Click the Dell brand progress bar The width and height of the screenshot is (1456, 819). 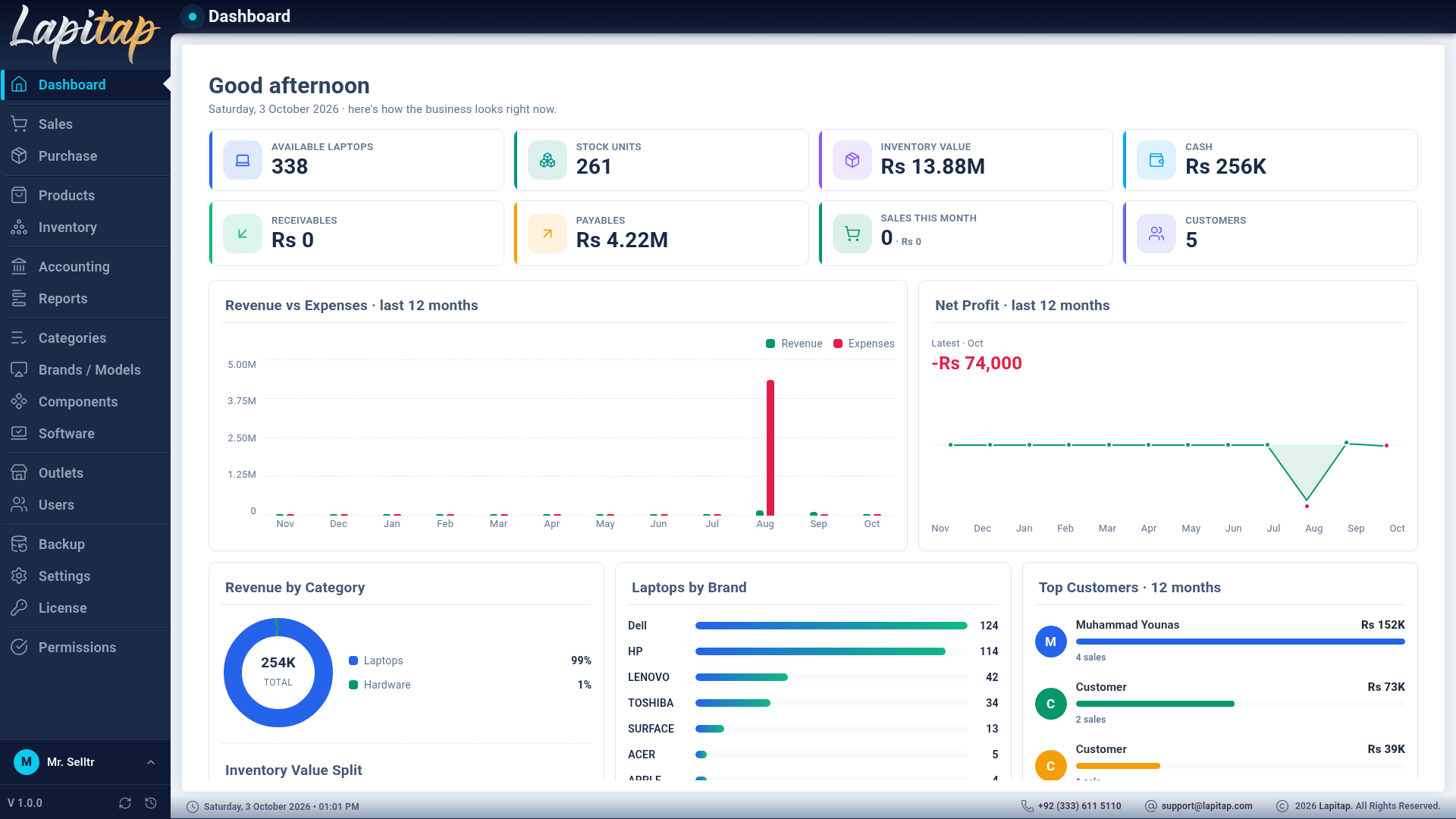(831, 626)
